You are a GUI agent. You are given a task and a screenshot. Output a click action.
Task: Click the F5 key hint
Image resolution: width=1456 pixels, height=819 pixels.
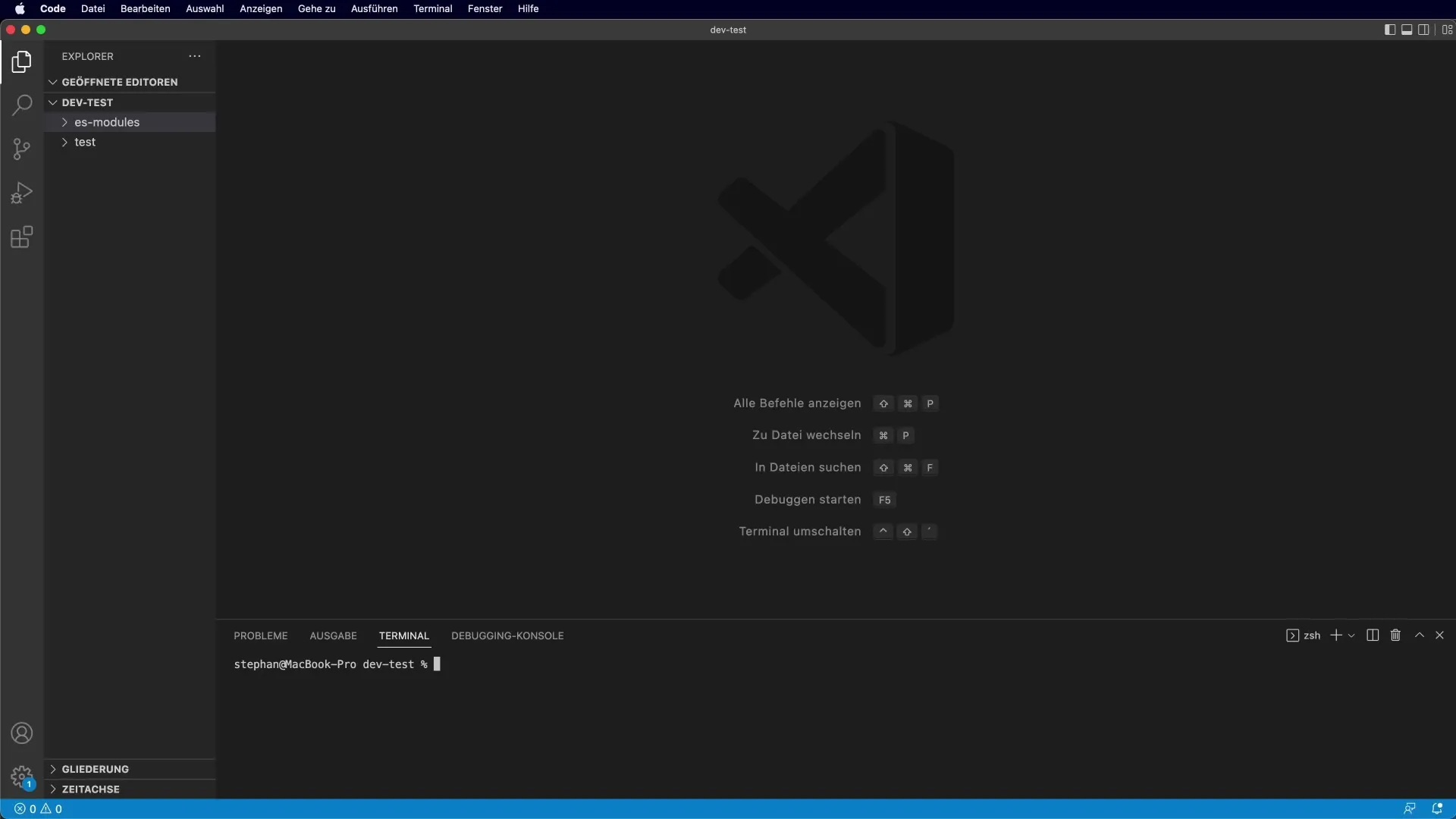884,500
